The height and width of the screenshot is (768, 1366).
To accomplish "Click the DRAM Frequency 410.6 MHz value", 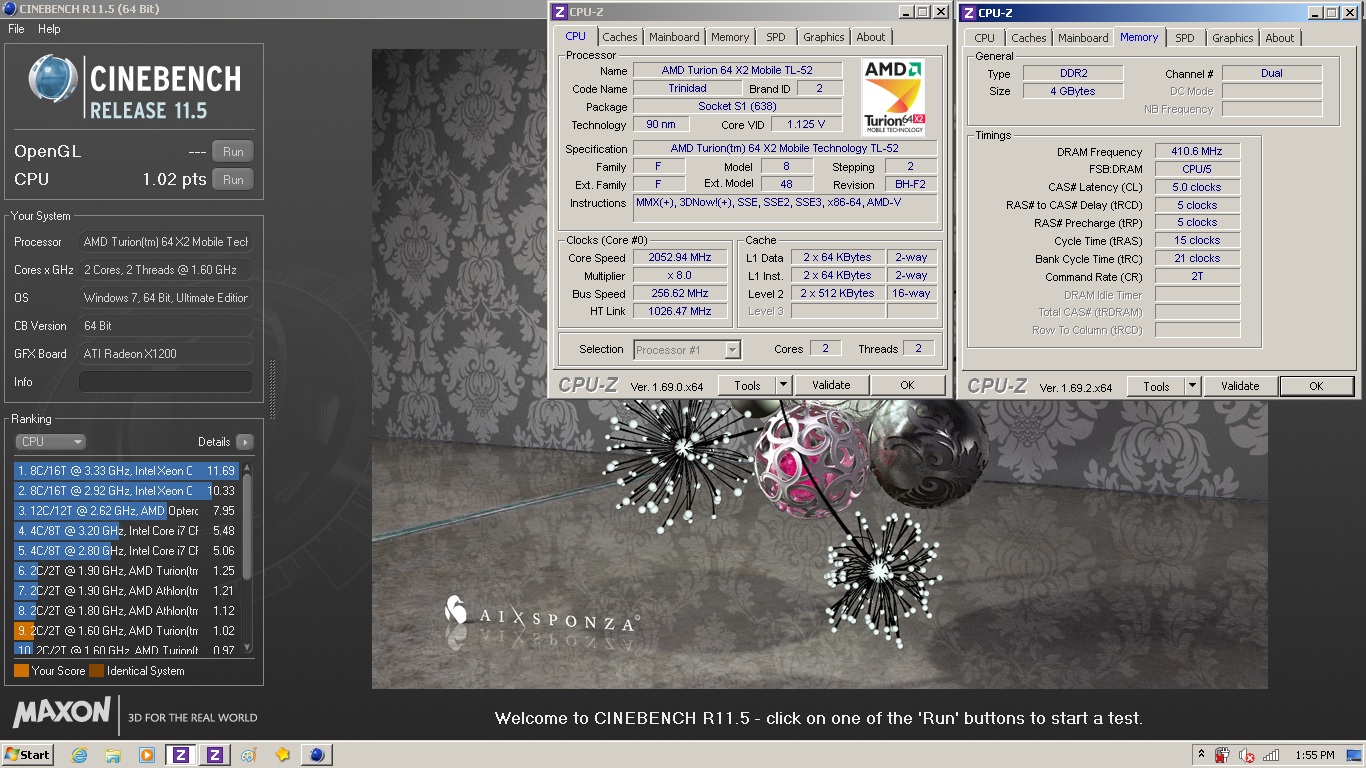I will click(x=1197, y=152).
